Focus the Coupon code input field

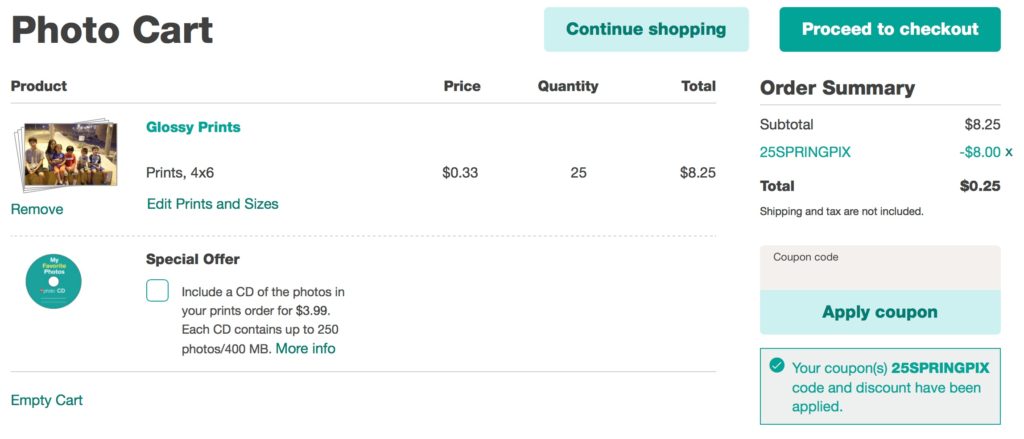(880, 268)
